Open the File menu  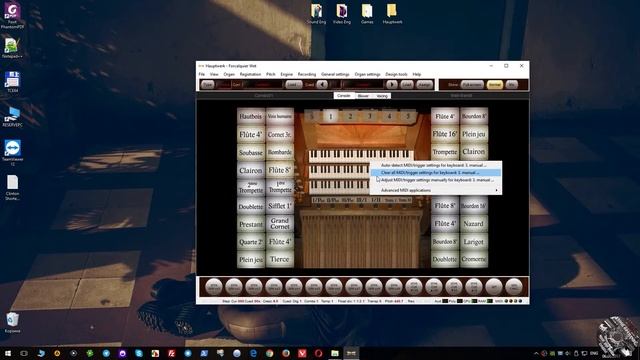[202, 74]
